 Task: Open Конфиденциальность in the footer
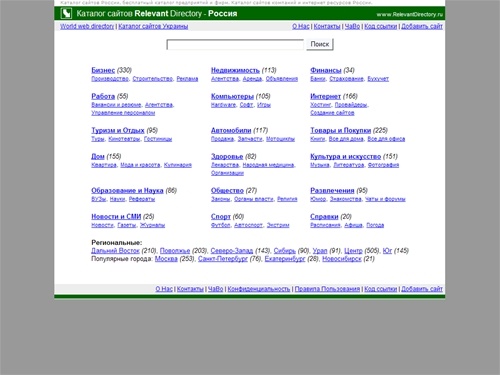click(259, 289)
